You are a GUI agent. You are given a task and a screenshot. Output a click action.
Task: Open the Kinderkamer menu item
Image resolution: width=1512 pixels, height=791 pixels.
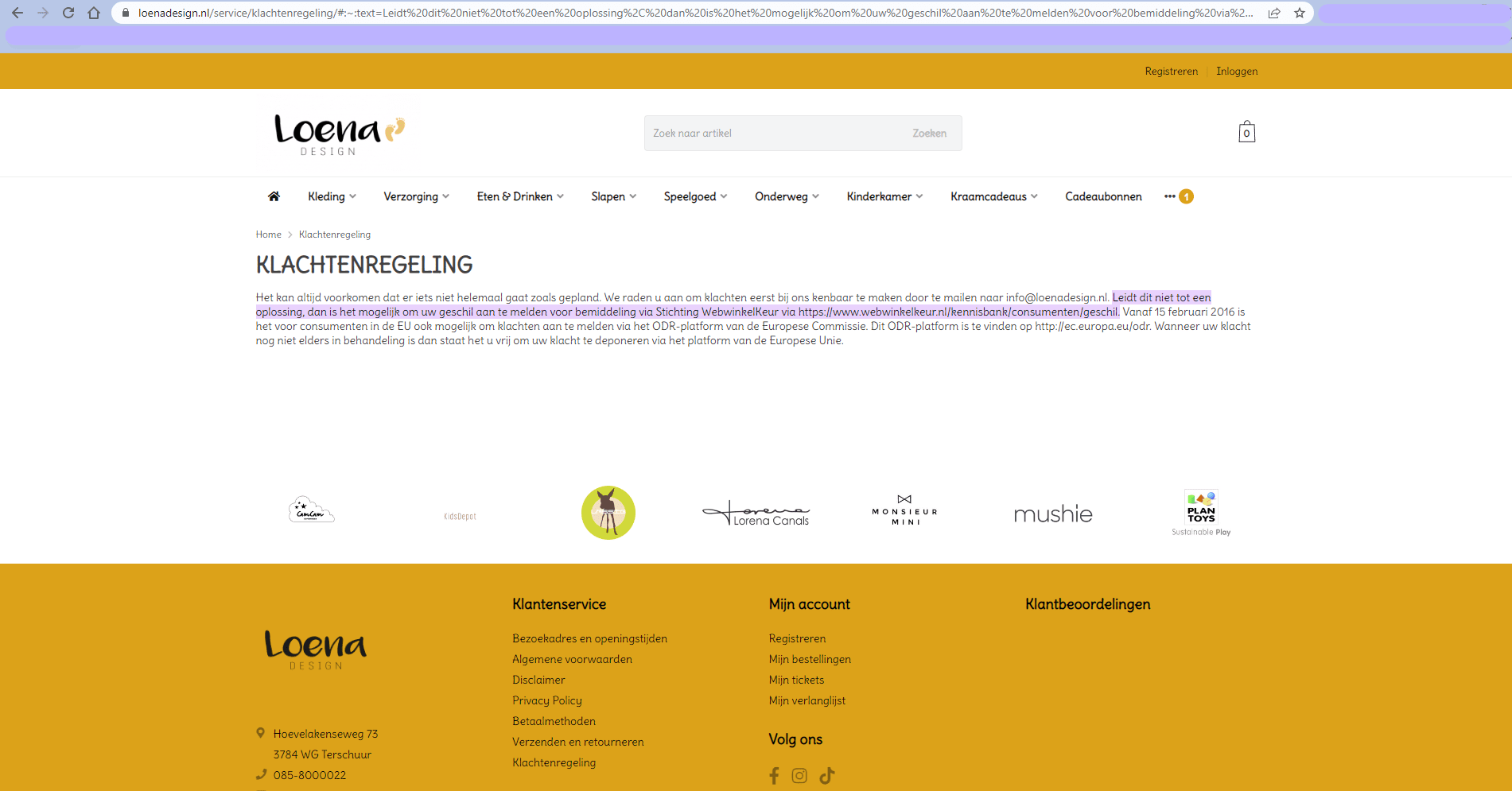[x=884, y=196]
